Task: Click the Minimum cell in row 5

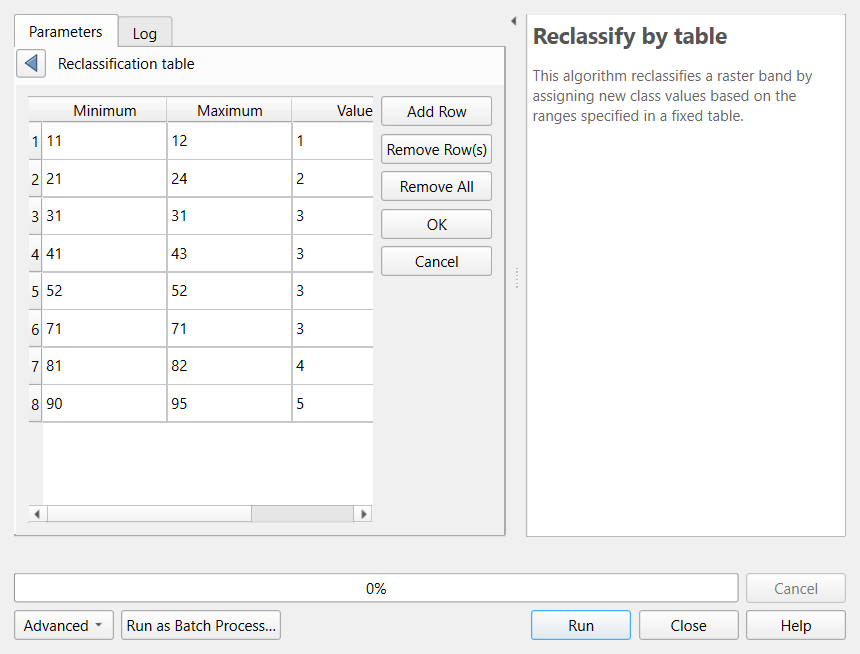Action: click(x=104, y=291)
